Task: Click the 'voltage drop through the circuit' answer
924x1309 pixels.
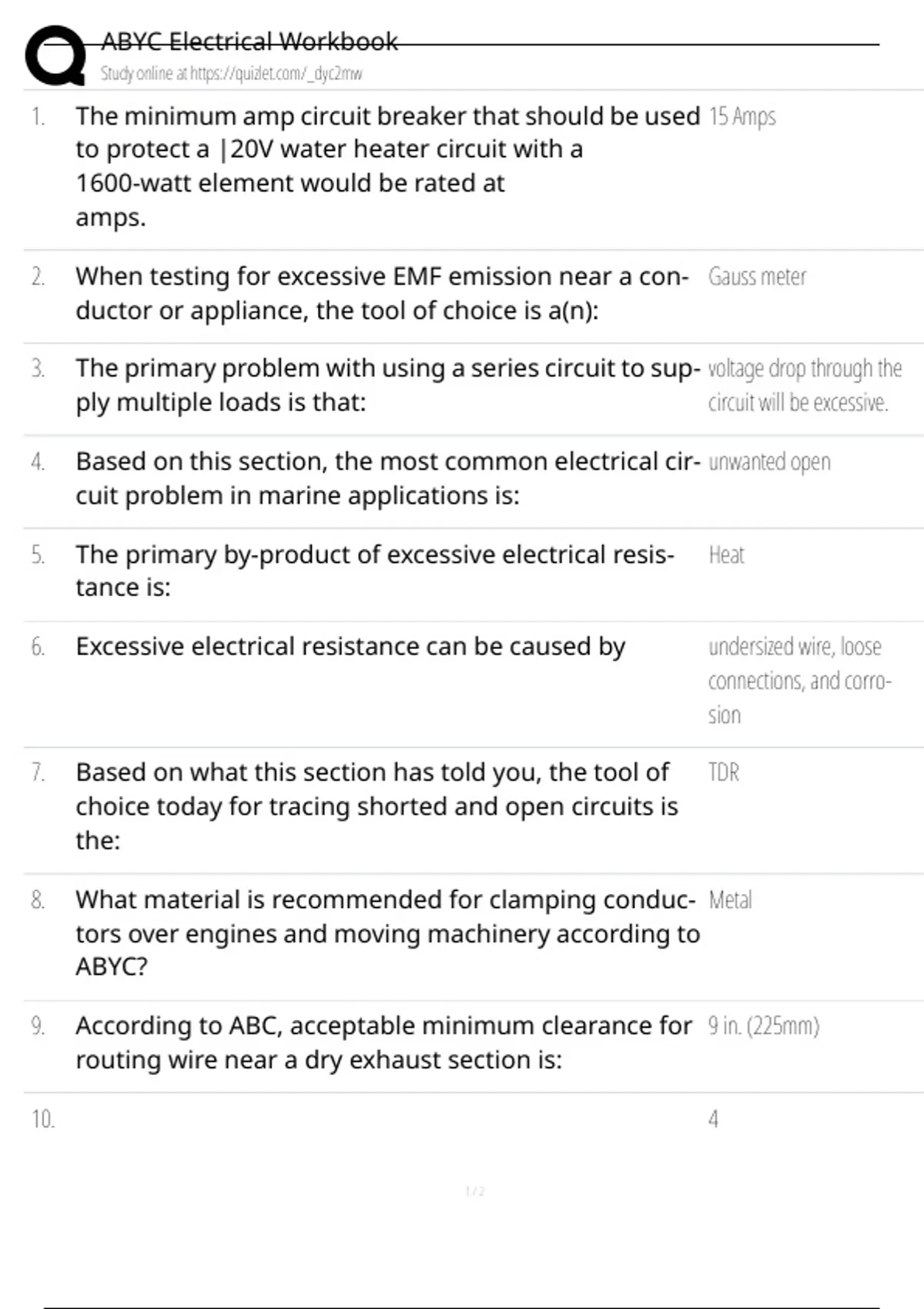Action: coord(804,385)
